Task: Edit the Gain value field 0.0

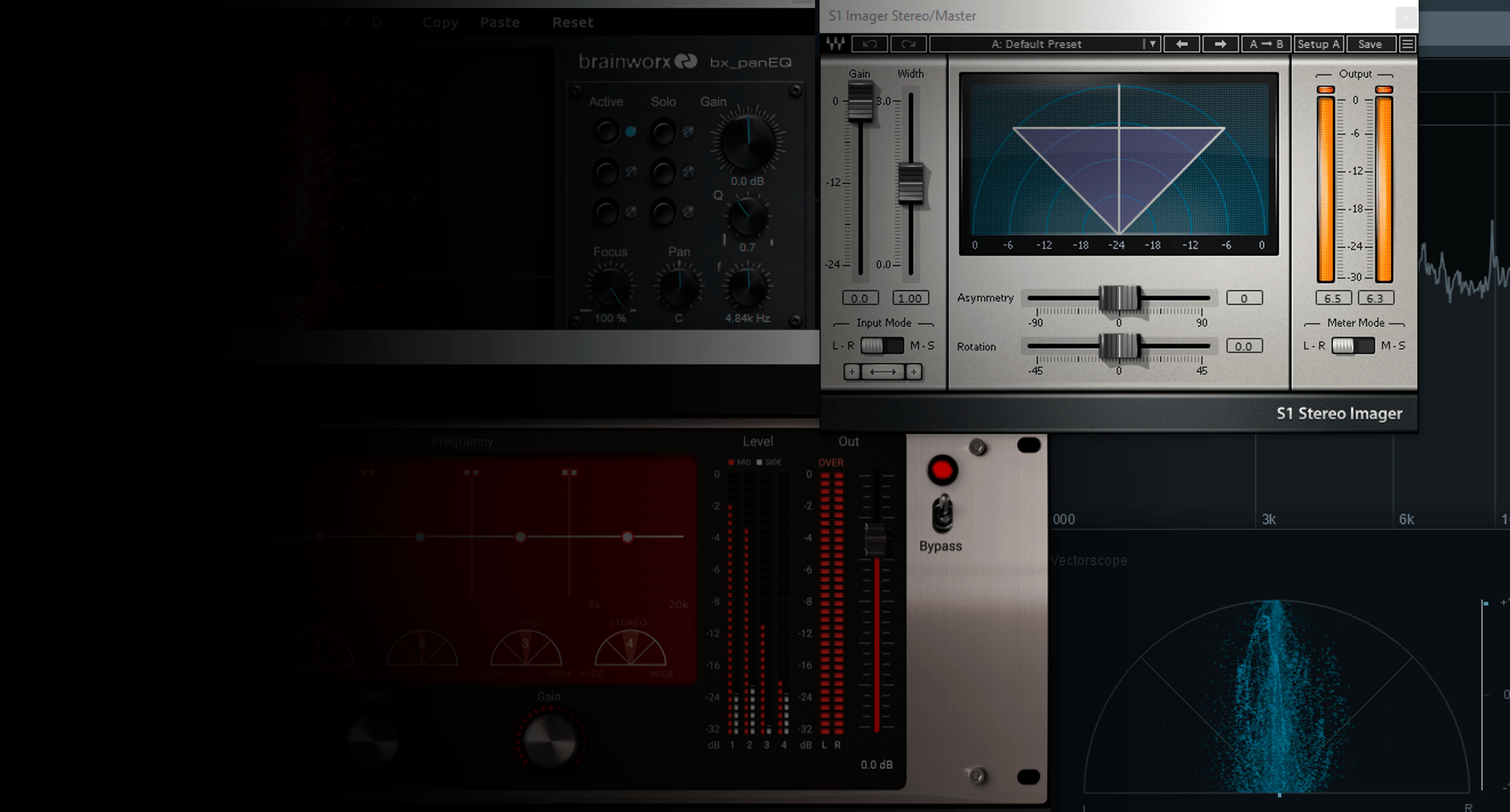Action: [860, 298]
